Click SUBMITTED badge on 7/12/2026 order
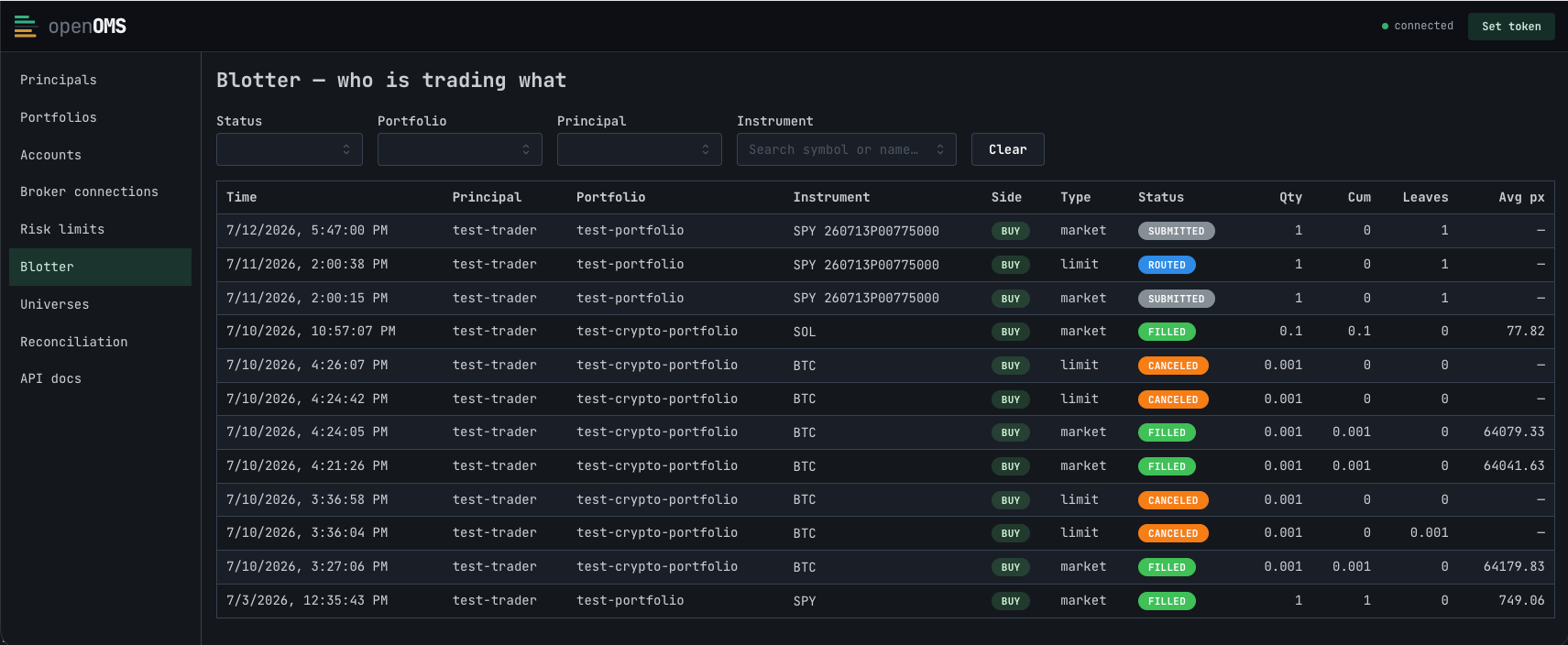 click(1177, 231)
